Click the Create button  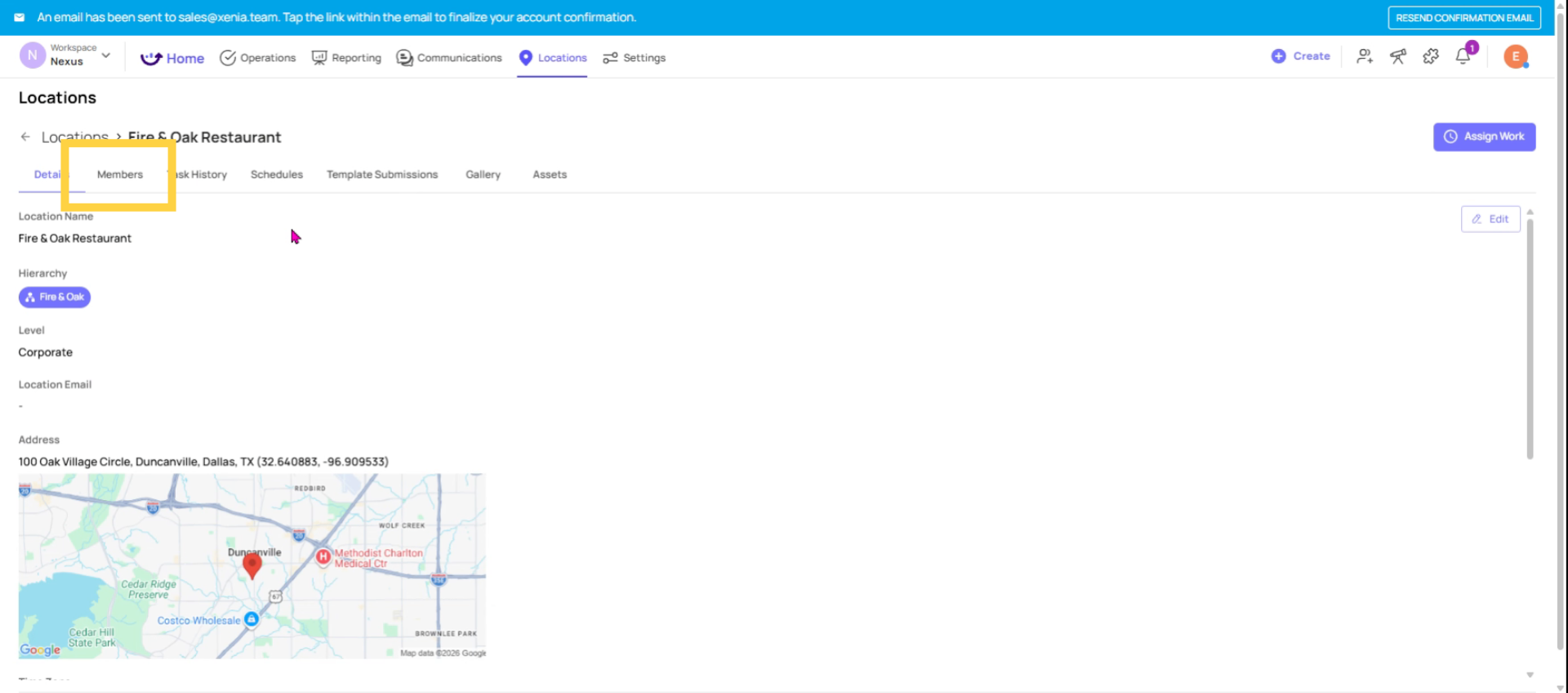coord(1301,56)
